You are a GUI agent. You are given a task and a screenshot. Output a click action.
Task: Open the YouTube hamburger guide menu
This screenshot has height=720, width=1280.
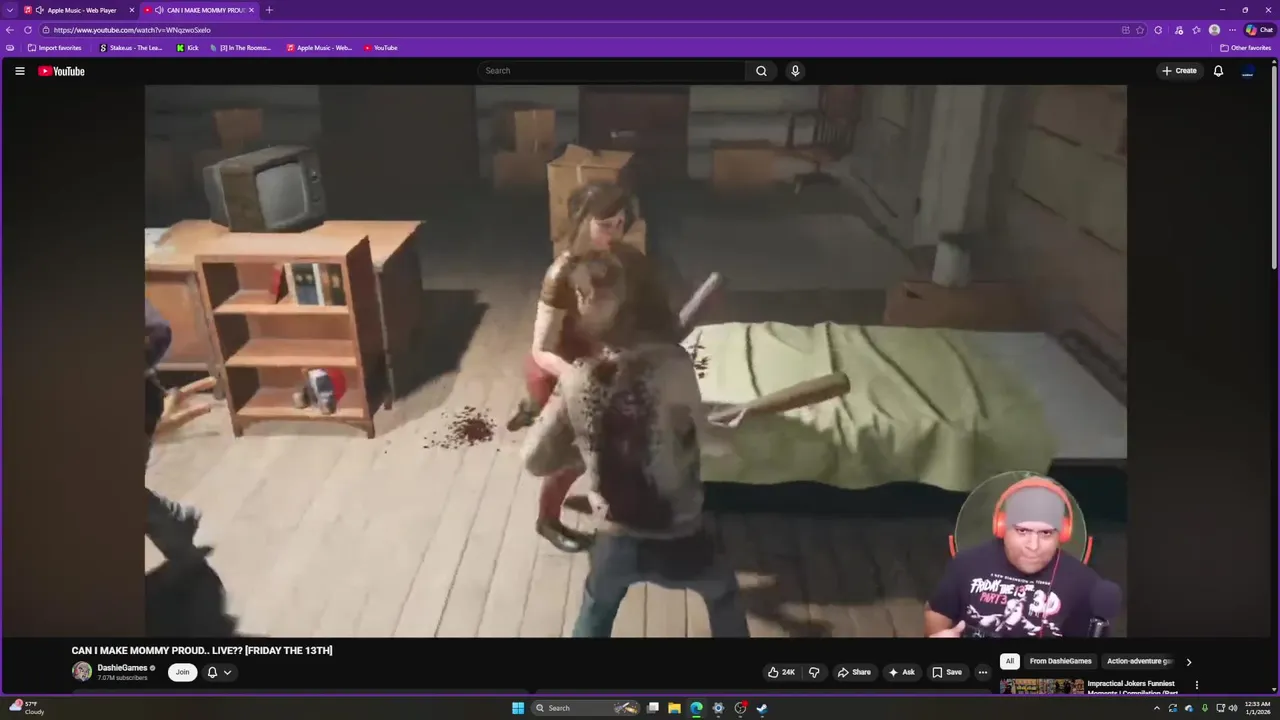[x=19, y=71]
